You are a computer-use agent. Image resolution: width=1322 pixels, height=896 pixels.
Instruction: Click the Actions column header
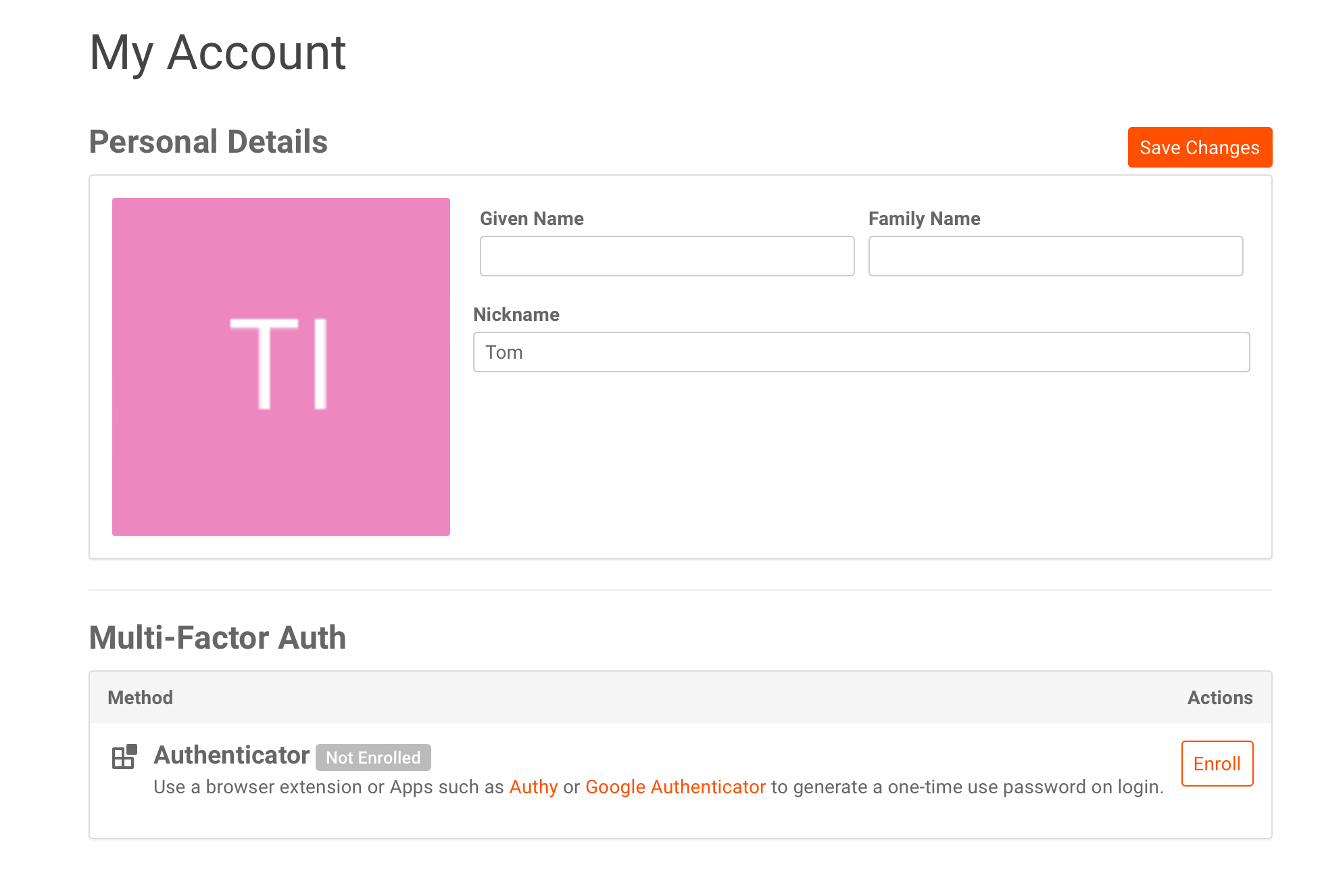(x=1219, y=697)
